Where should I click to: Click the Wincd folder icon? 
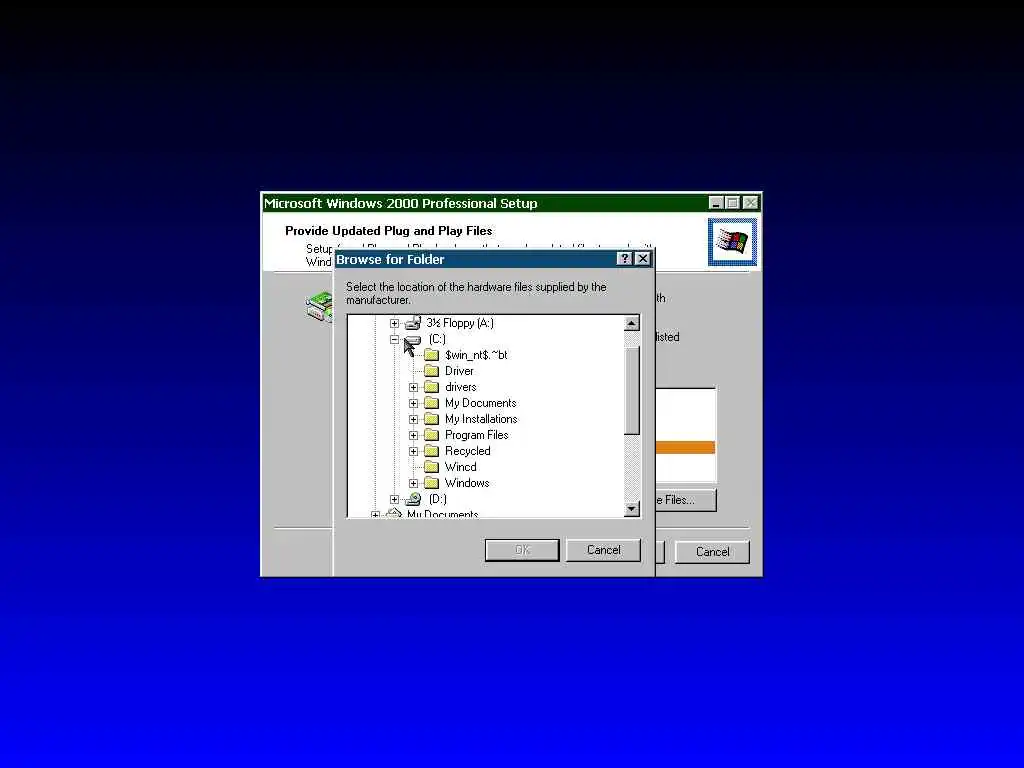pyautogui.click(x=431, y=467)
